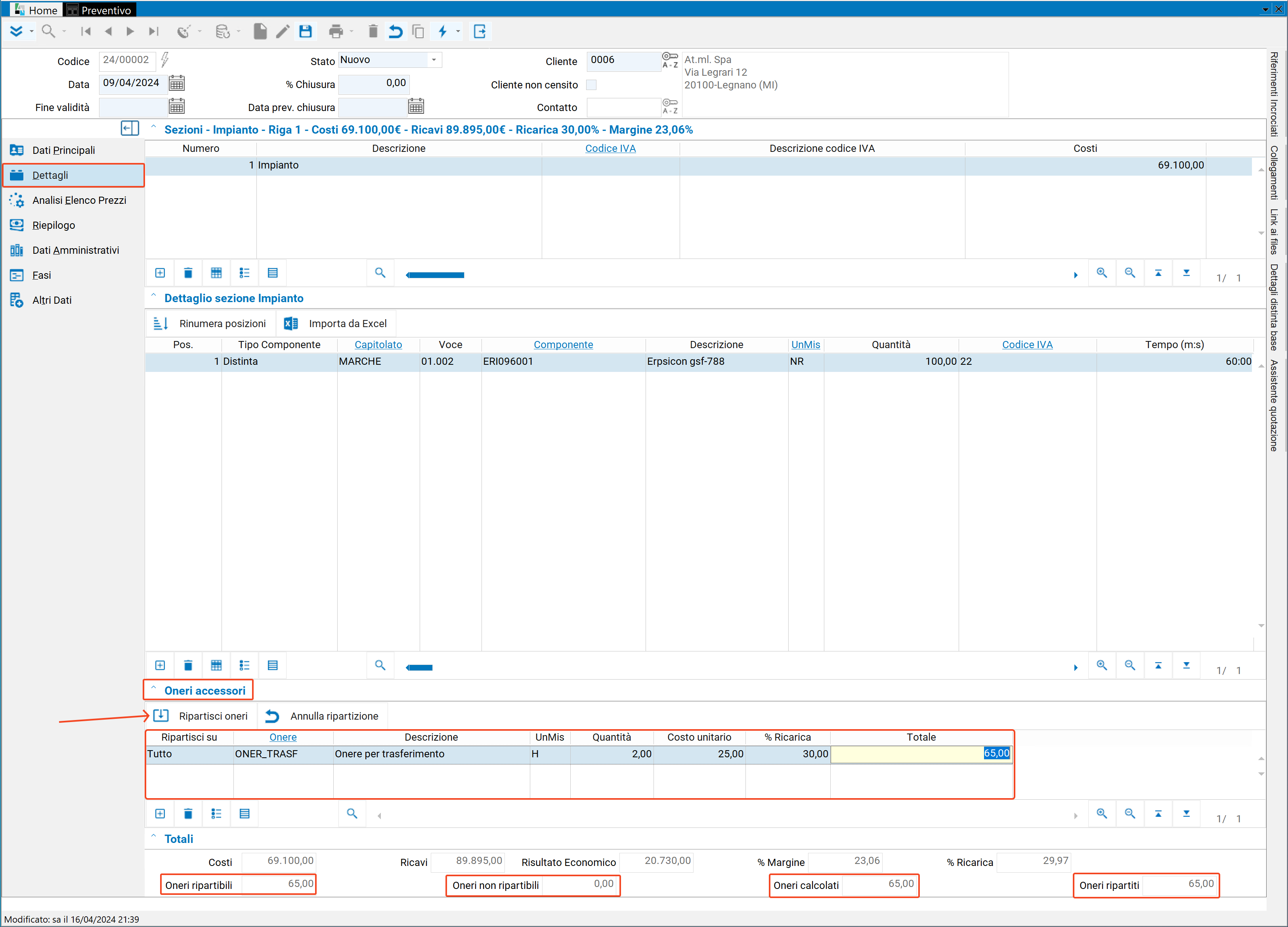Click the copy document icon

coord(419,31)
